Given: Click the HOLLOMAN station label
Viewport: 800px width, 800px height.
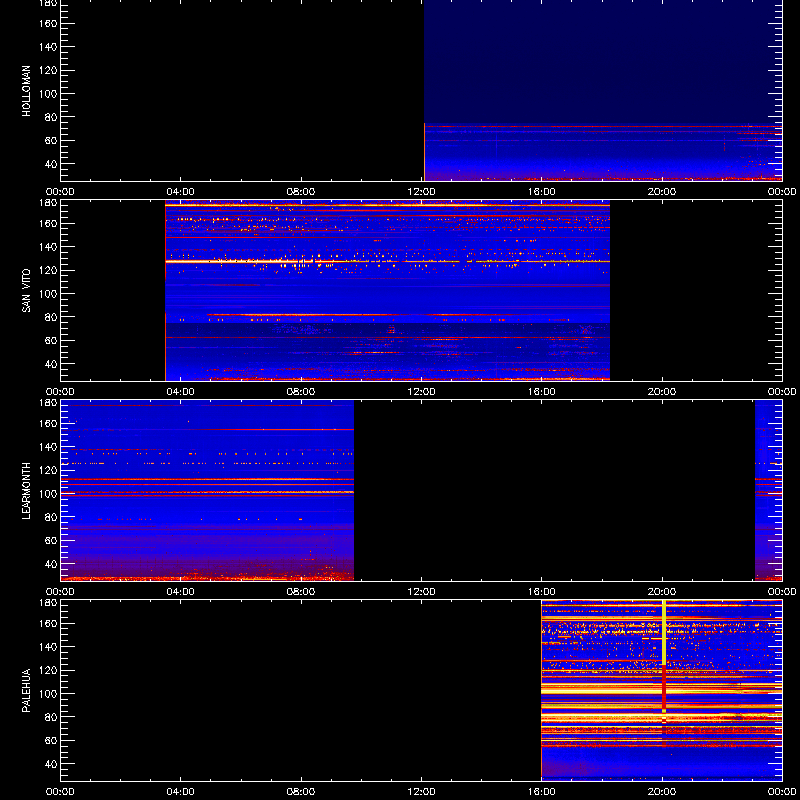Looking at the screenshot, I should [26, 91].
